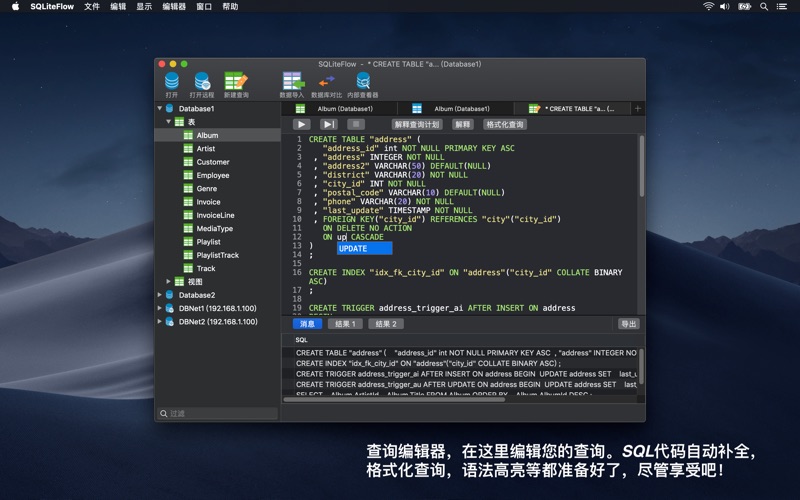The width and height of the screenshot is (800, 500).
Task: Open the Apple menu
Action: pos(15,6)
